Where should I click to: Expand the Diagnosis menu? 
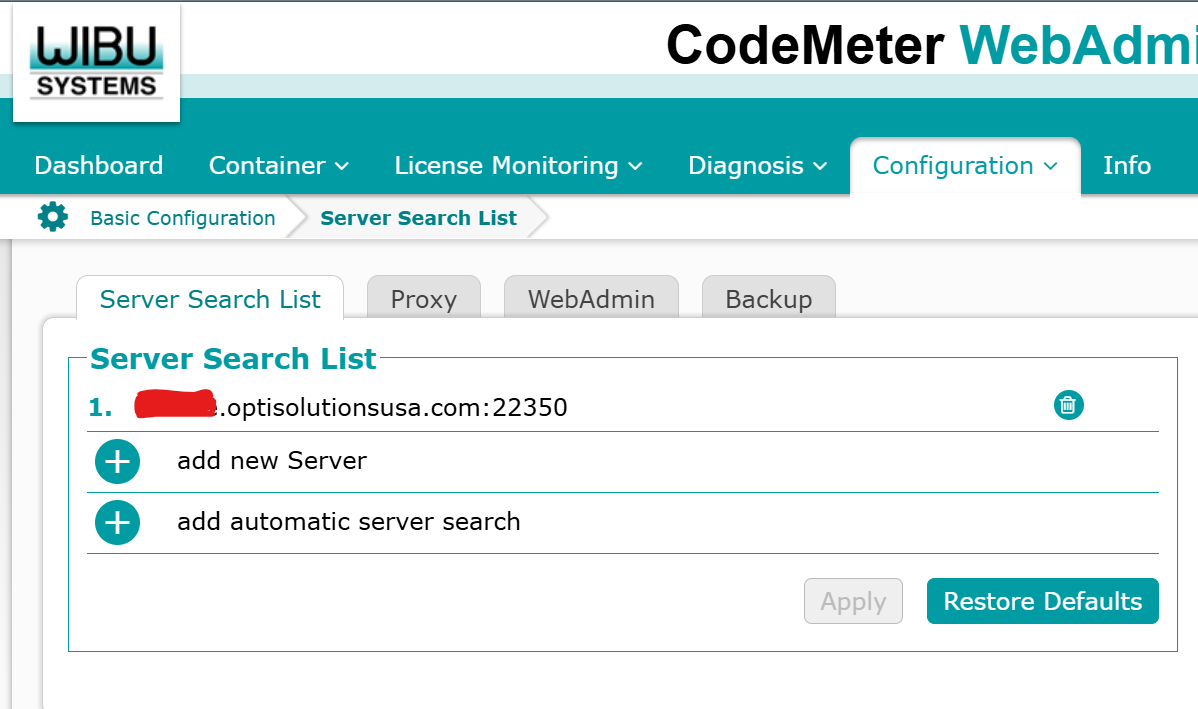pos(757,166)
